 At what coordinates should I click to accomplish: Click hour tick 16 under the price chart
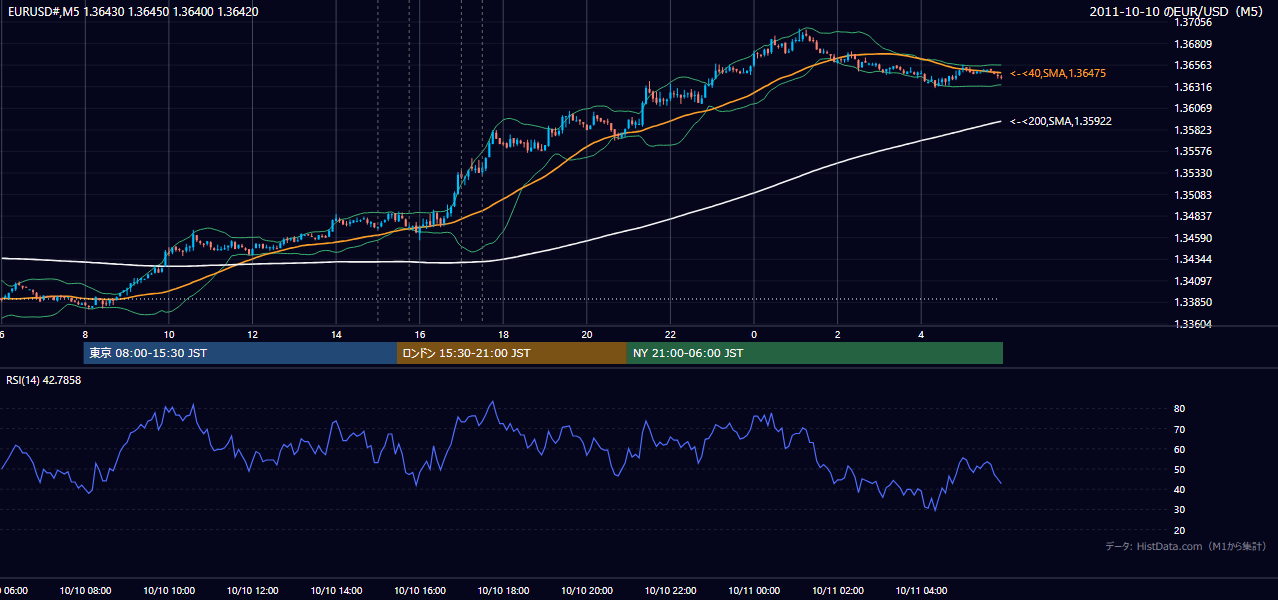[x=420, y=335]
